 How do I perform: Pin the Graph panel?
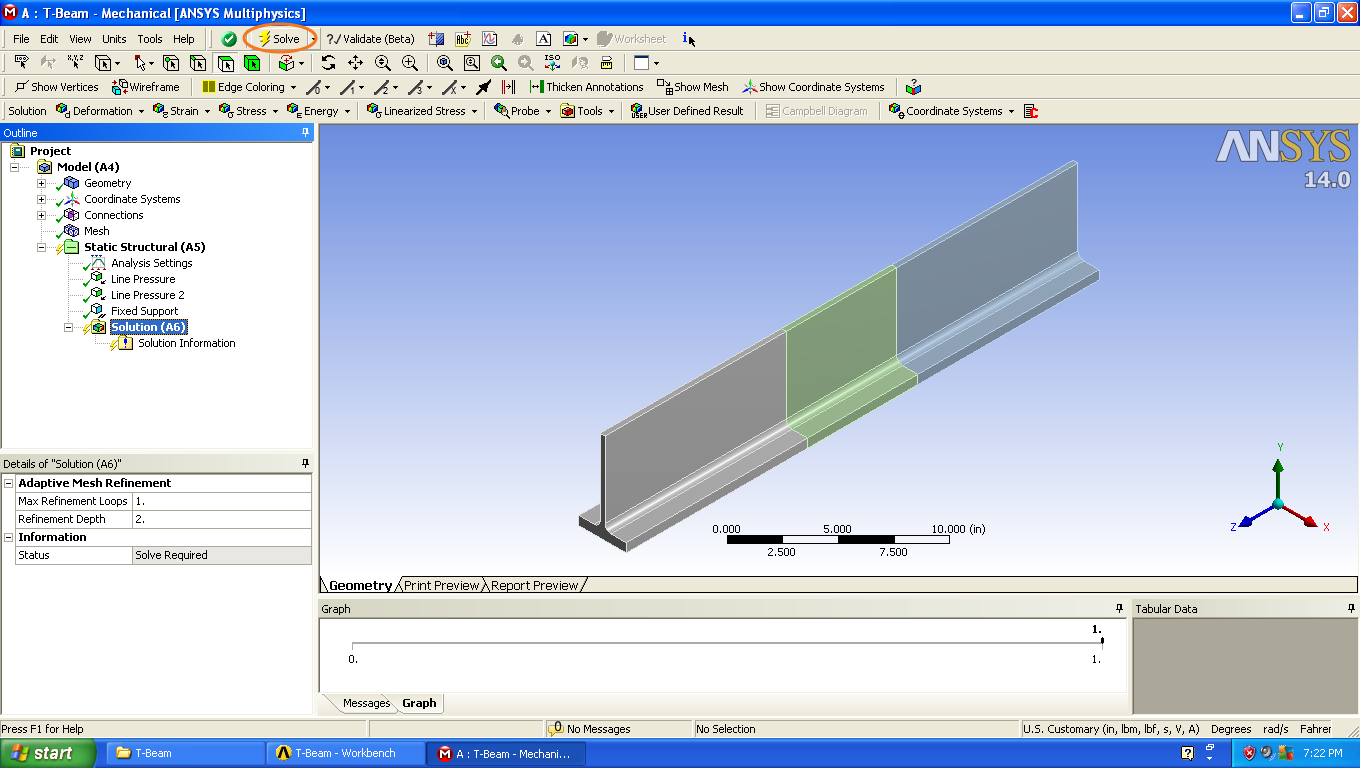click(1120, 609)
